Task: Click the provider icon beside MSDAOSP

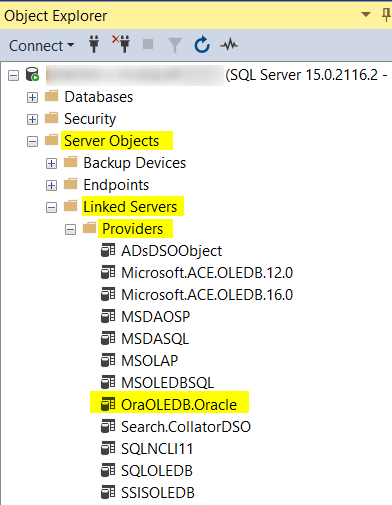Action: click(x=108, y=316)
